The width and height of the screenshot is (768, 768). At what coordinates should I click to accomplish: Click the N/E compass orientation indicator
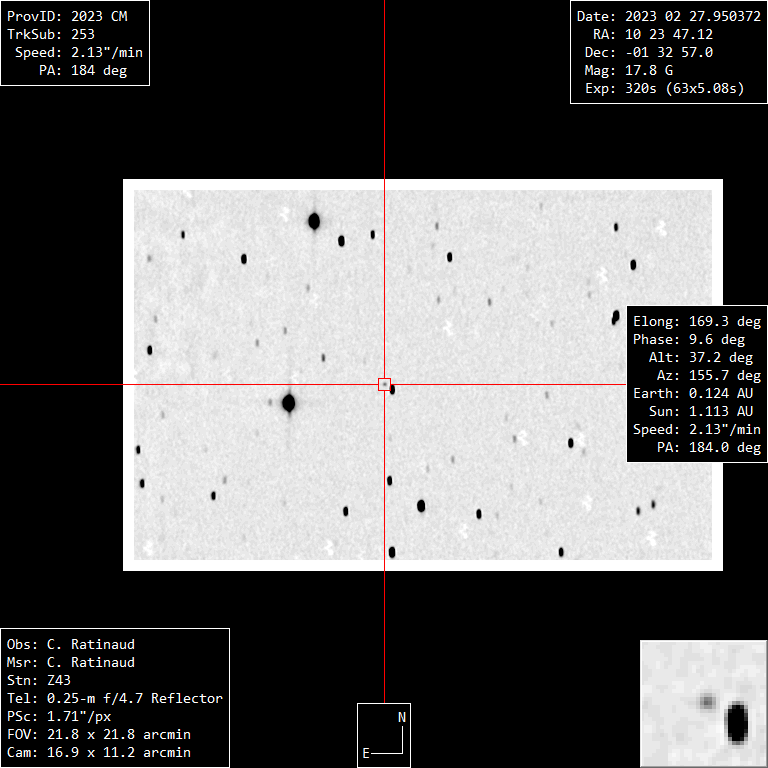[x=384, y=736]
